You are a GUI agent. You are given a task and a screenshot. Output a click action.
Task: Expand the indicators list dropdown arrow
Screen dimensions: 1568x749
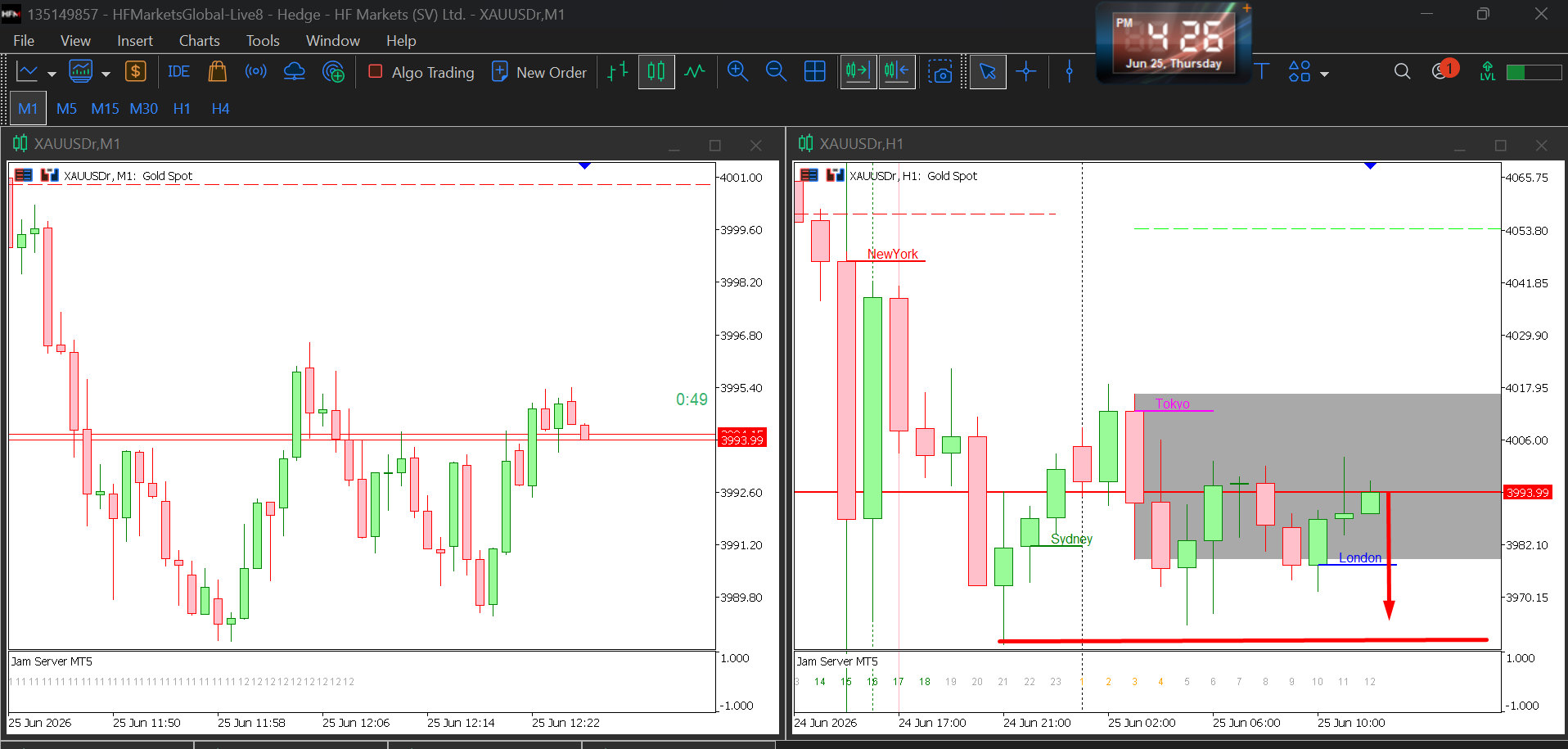[x=106, y=74]
